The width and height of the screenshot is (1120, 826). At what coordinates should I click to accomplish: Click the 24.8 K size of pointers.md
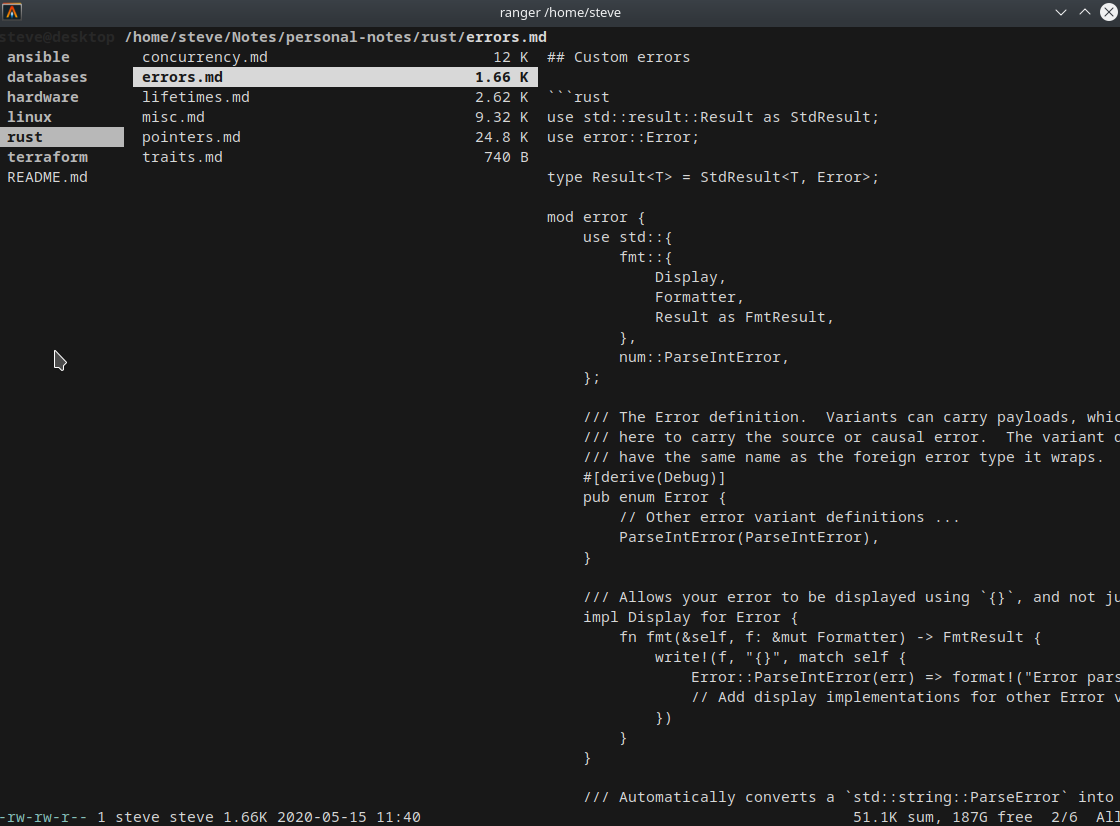(501, 137)
